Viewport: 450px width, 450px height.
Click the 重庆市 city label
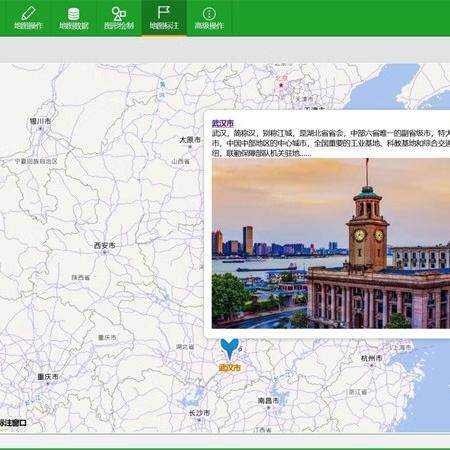pyautogui.click(x=48, y=377)
